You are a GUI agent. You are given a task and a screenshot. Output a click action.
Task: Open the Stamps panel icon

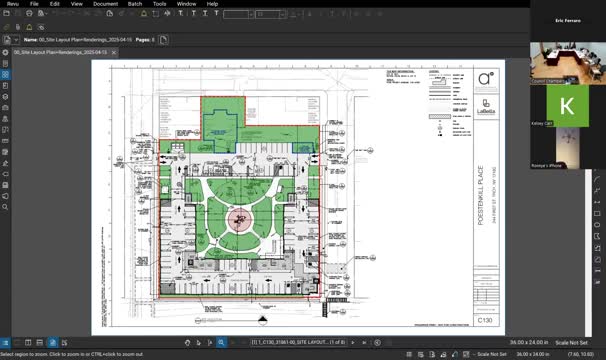(x=5, y=119)
